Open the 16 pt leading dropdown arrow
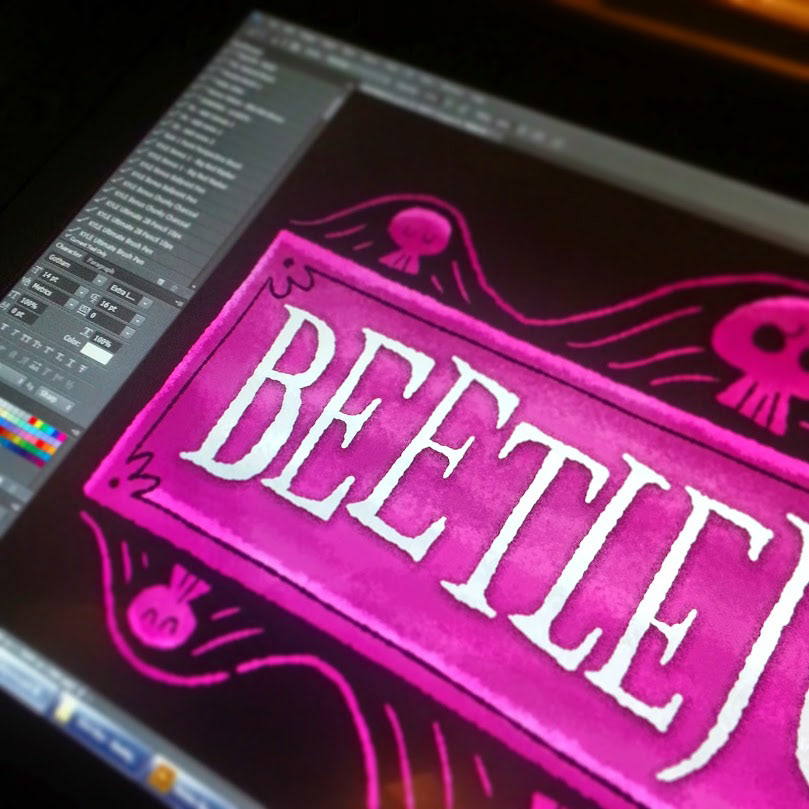This screenshot has width=809, height=809. click(138, 320)
